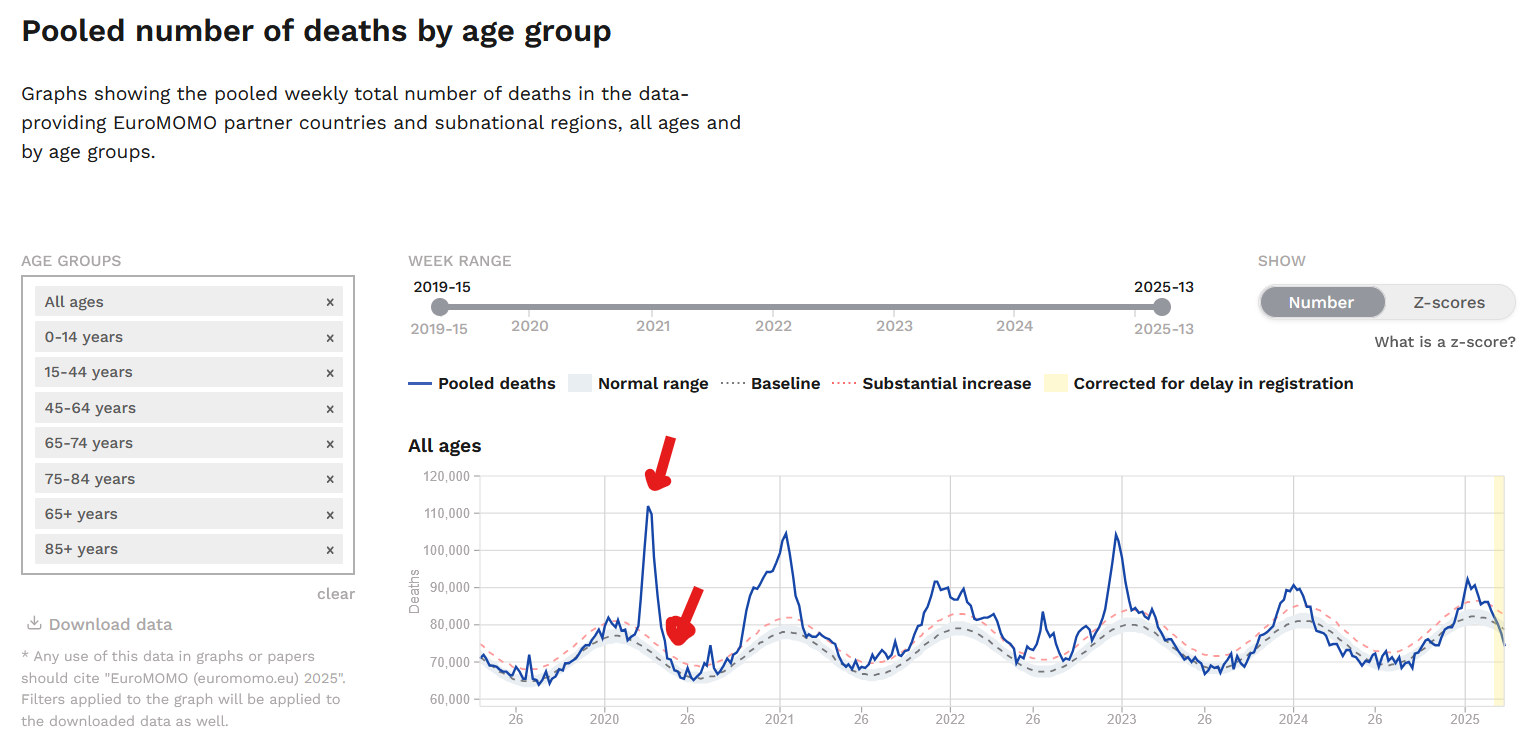The width and height of the screenshot is (1537, 739).
Task: Open the What is a z-score? link
Action: pyautogui.click(x=1445, y=342)
